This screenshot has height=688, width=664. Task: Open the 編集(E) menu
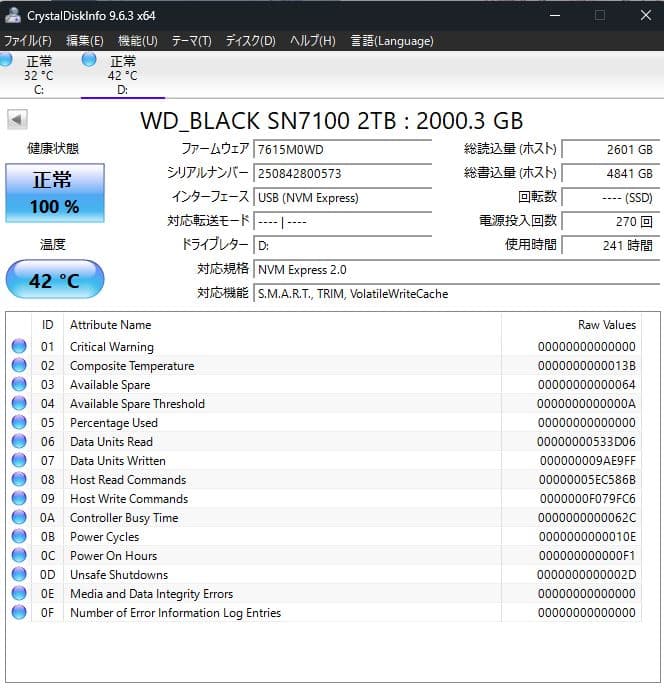pos(85,41)
